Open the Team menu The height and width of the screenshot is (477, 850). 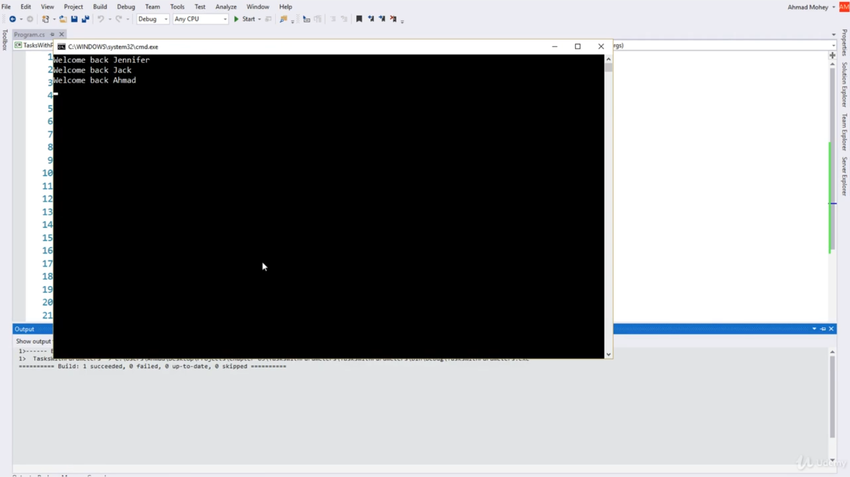coord(152,7)
